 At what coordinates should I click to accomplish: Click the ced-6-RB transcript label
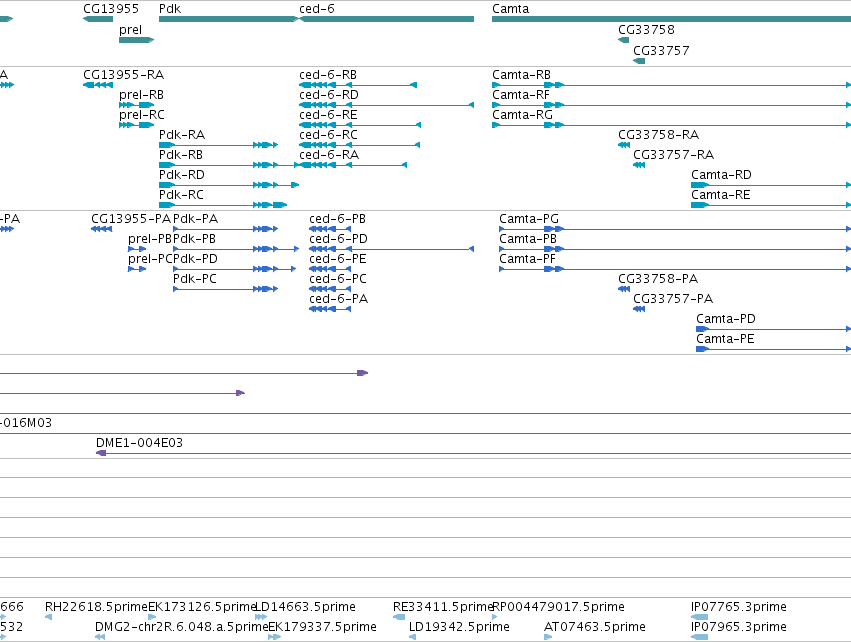pos(328,75)
